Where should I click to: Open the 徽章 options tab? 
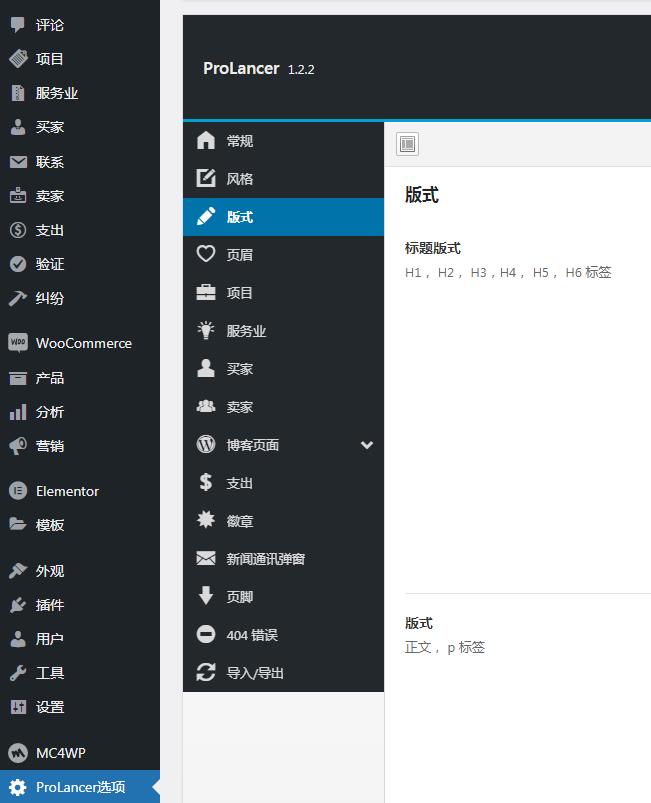point(283,521)
